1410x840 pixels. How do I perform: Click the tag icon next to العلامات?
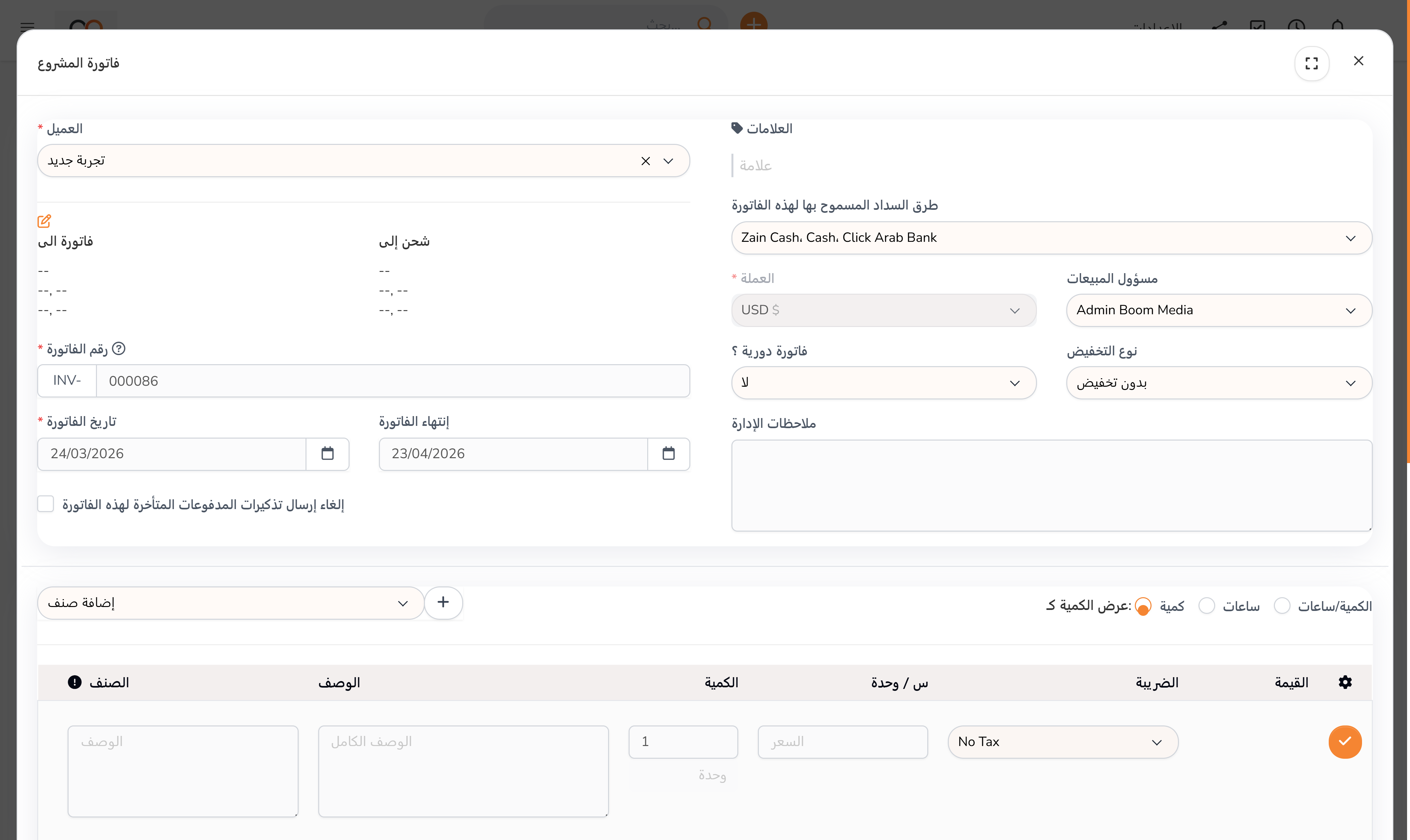coord(737,127)
